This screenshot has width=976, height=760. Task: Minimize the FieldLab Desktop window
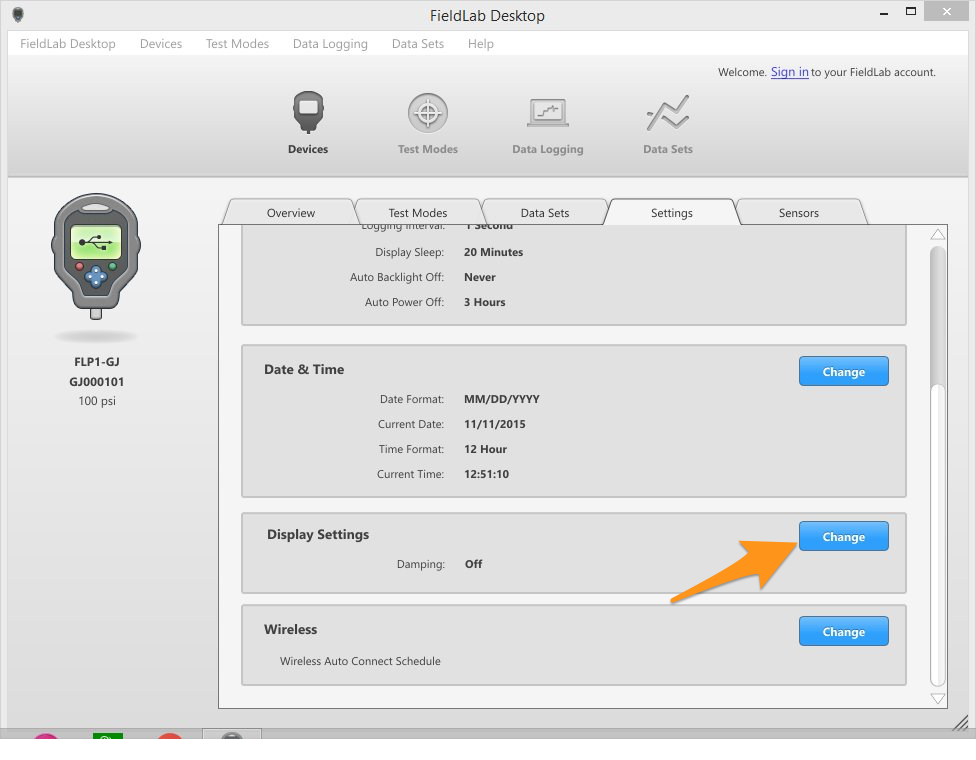coord(884,12)
